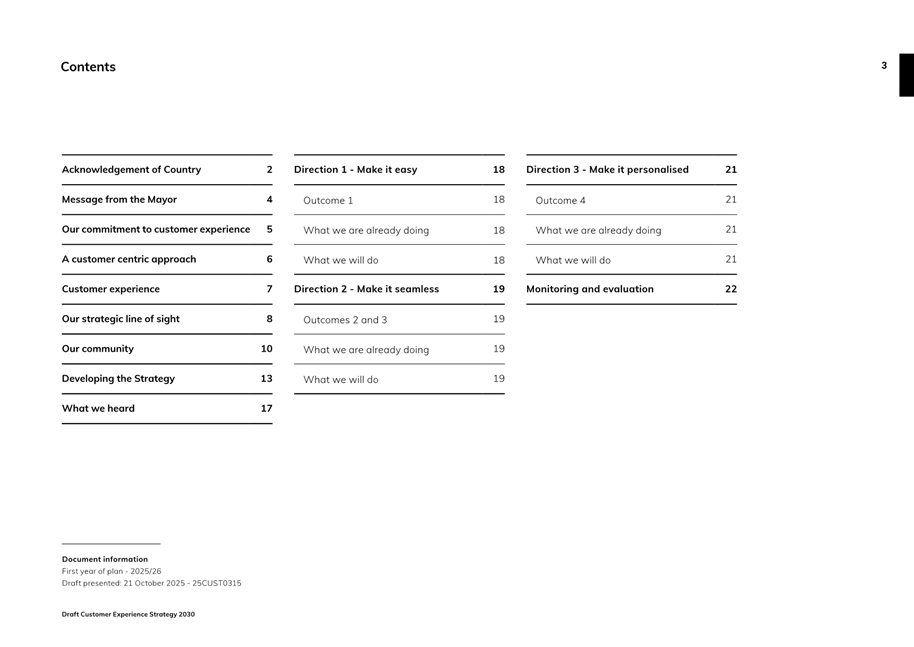Click the Outcome 1 entry
The image size is (914, 647).
coord(328,201)
